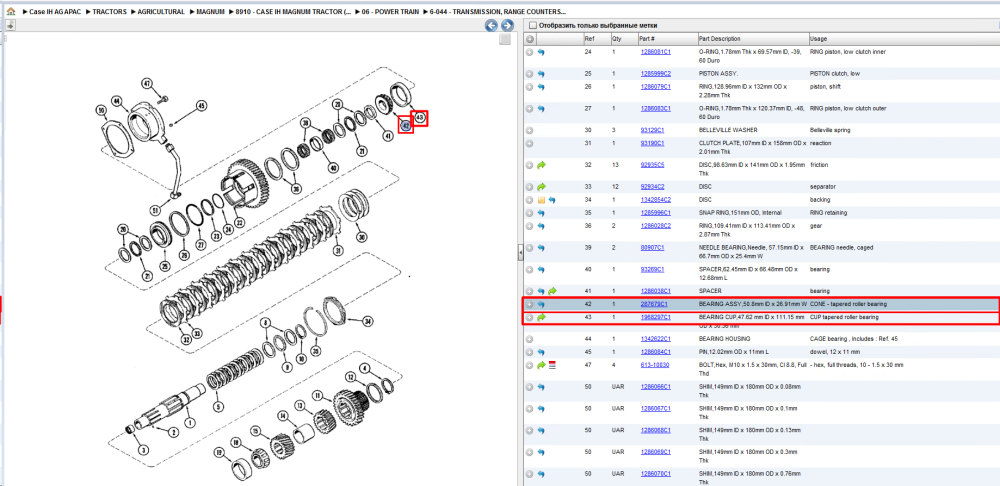
Task: Open the red list icon on the Ref 47 BOLT row
Action: coord(552,365)
